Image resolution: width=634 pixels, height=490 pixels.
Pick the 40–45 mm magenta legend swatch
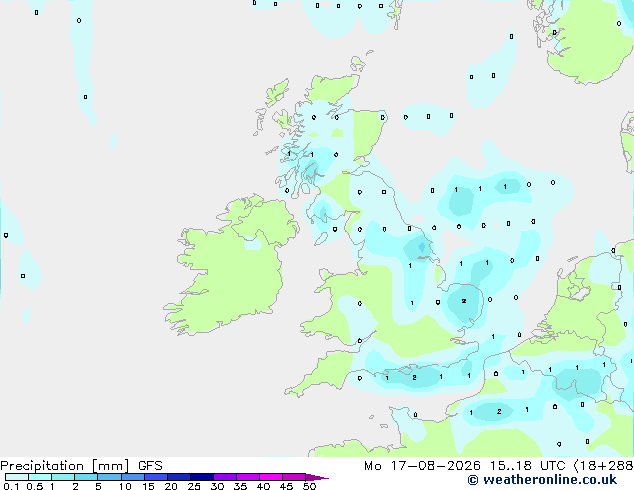point(271,477)
